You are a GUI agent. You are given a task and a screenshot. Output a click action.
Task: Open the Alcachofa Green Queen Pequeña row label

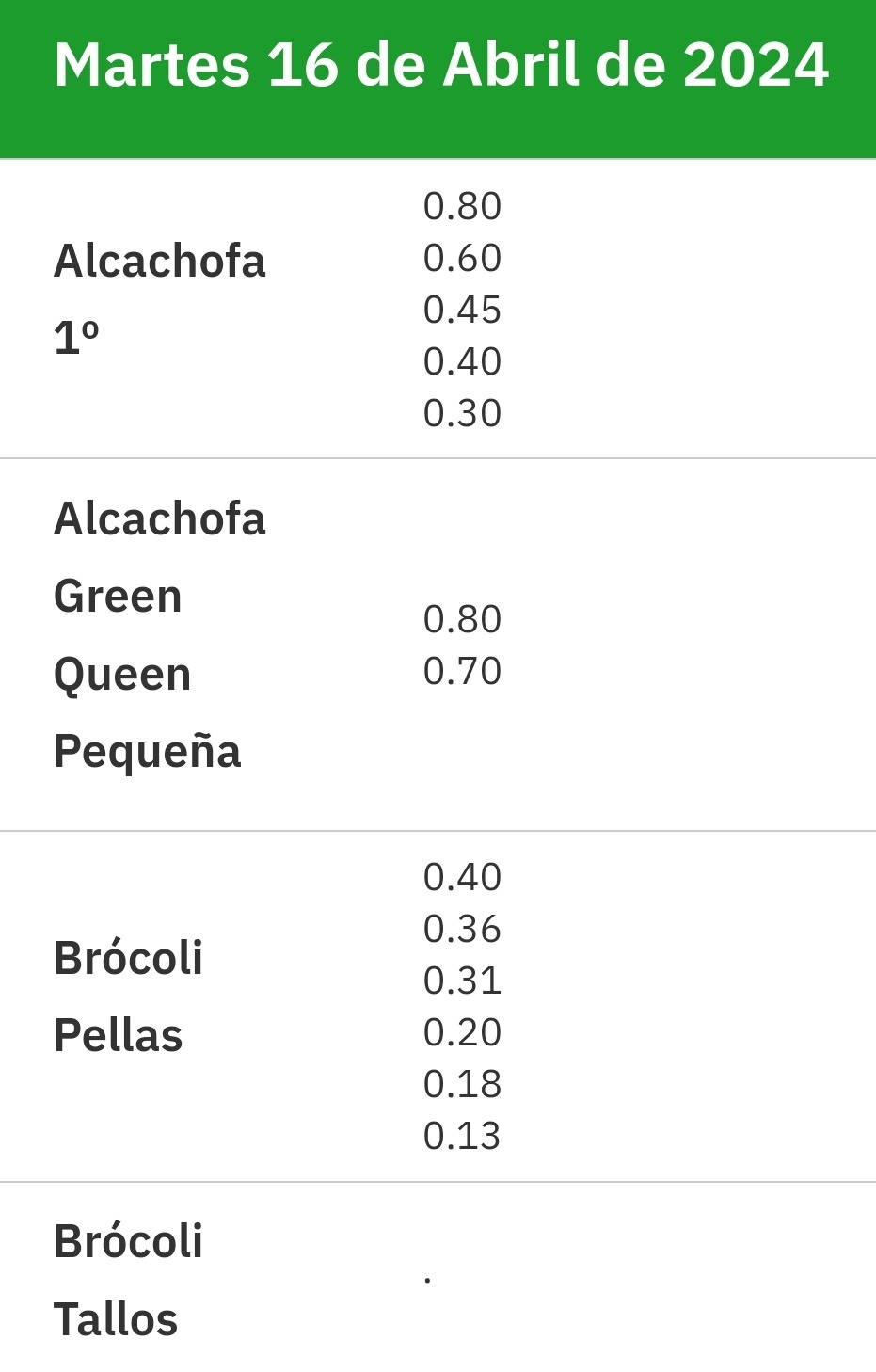pos(159,635)
